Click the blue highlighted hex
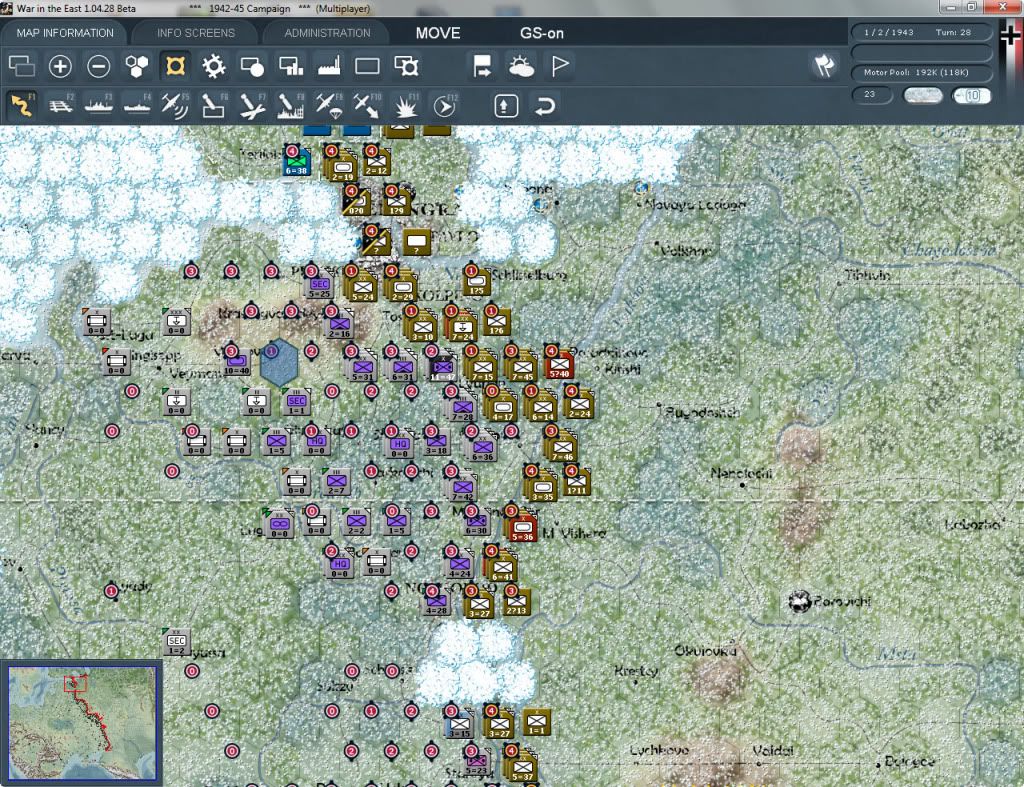 point(279,362)
